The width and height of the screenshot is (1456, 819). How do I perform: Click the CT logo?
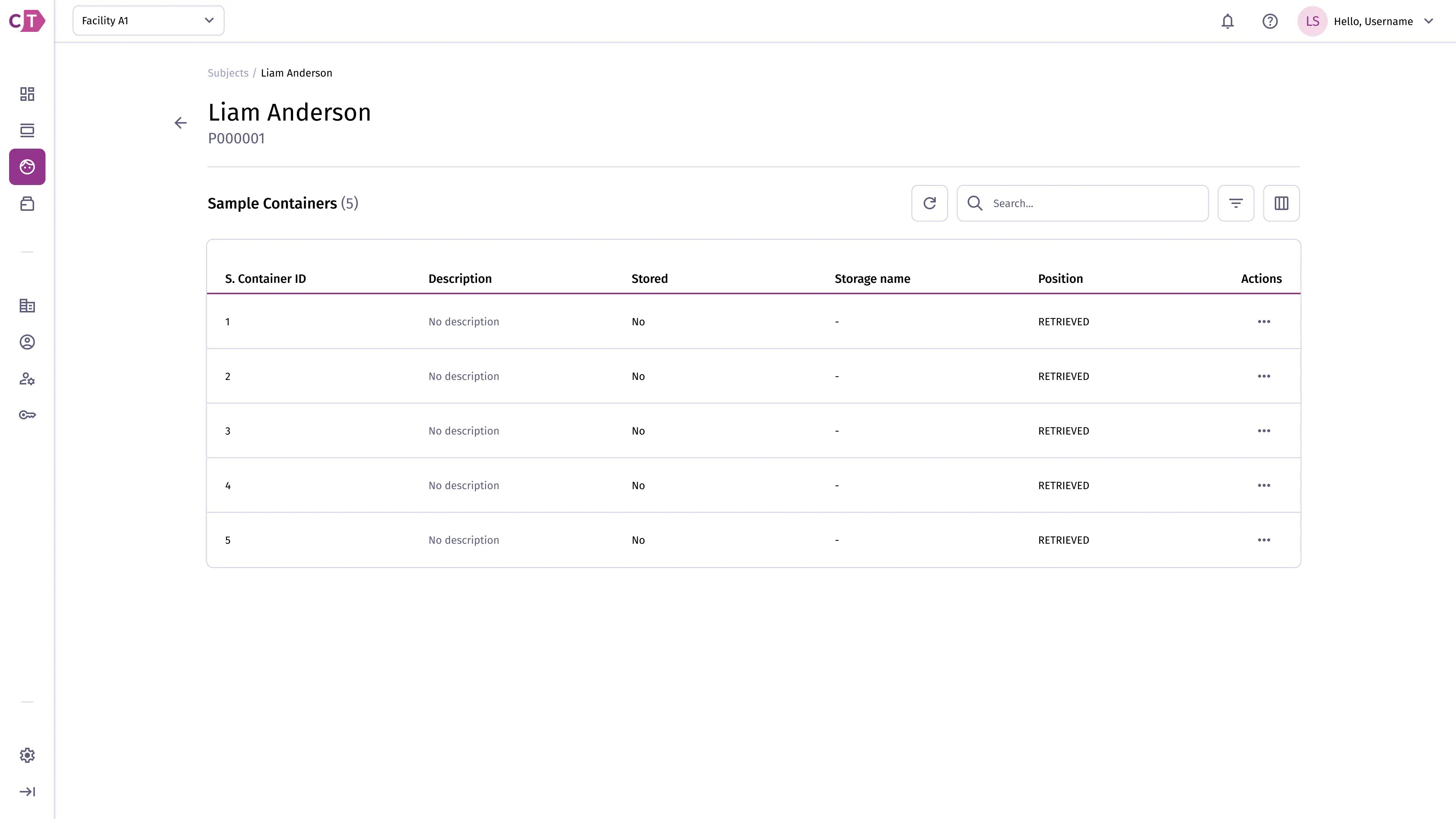tap(27, 21)
